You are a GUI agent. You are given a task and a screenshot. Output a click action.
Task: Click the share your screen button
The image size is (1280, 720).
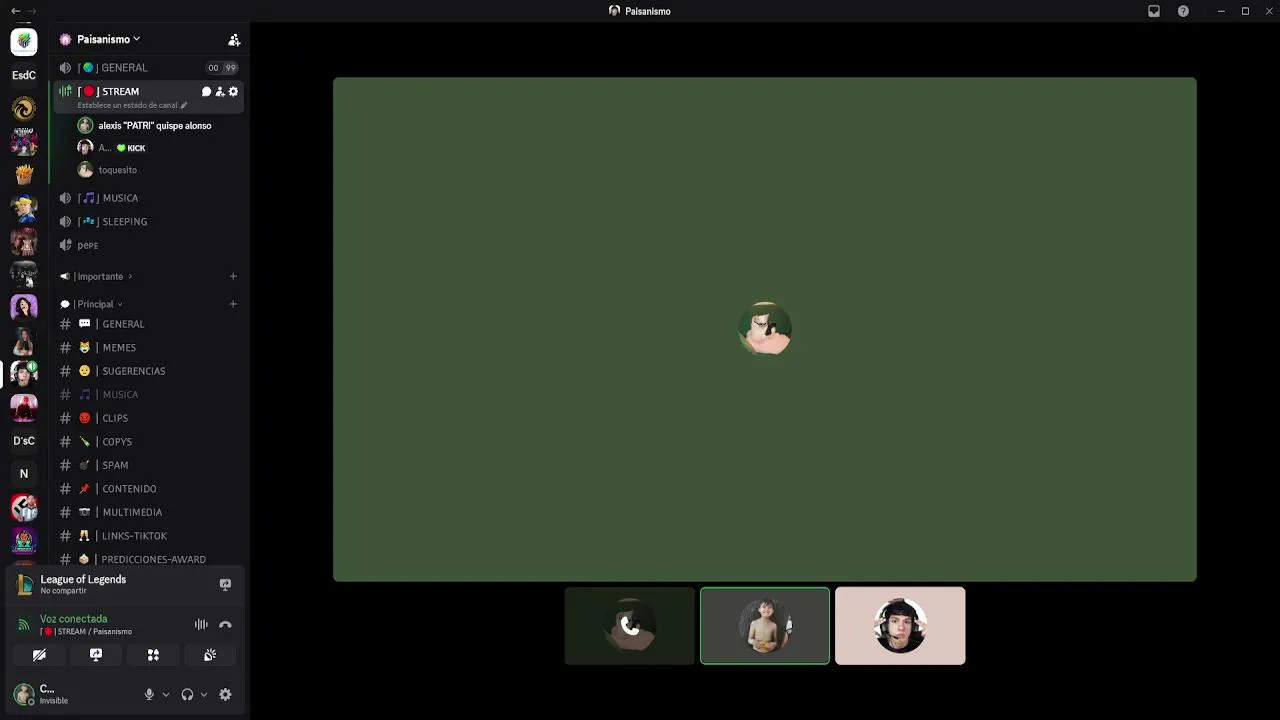point(96,655)
